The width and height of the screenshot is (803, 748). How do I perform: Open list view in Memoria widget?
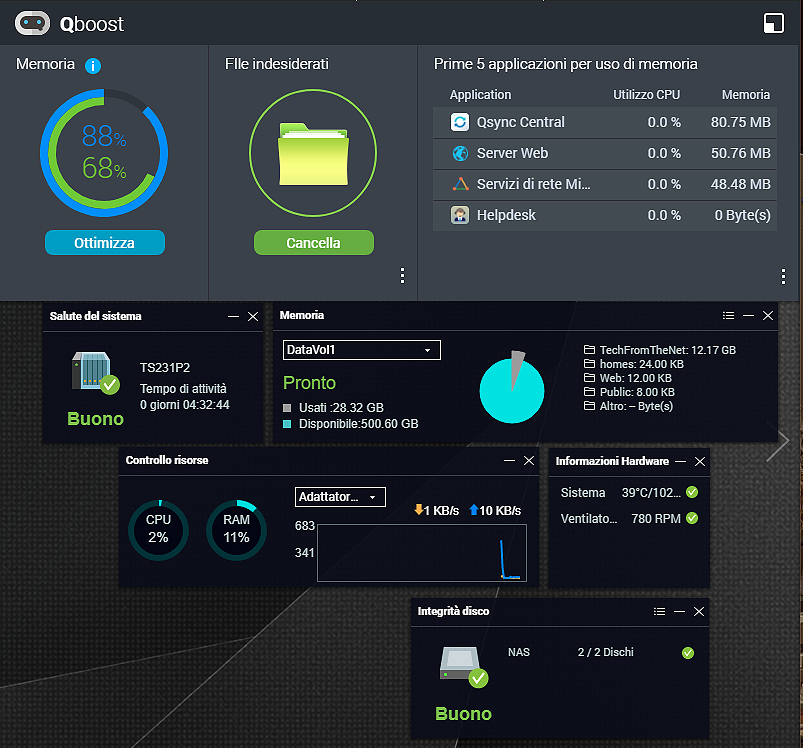click(728, 315)
